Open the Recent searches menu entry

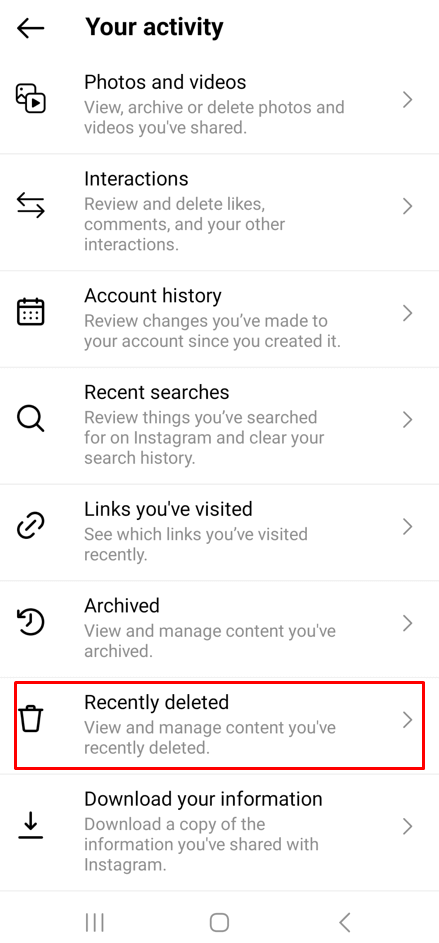coord(220,426)
